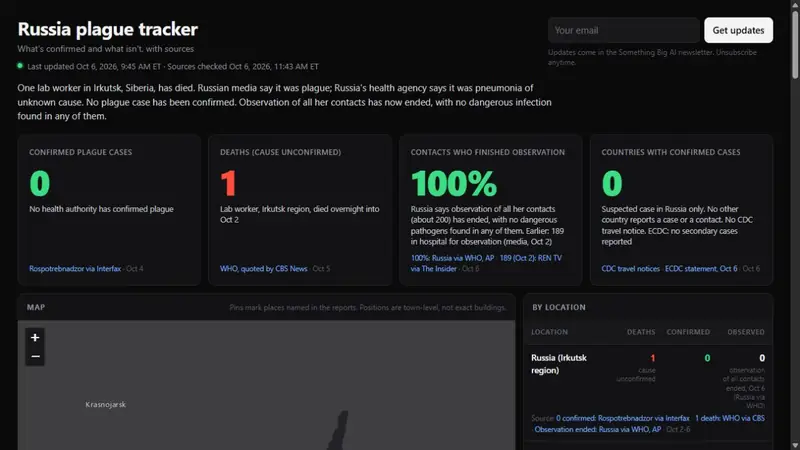Zoom out on the map with the minus button
The image size is (800, 450).
[x=35, y=356]
